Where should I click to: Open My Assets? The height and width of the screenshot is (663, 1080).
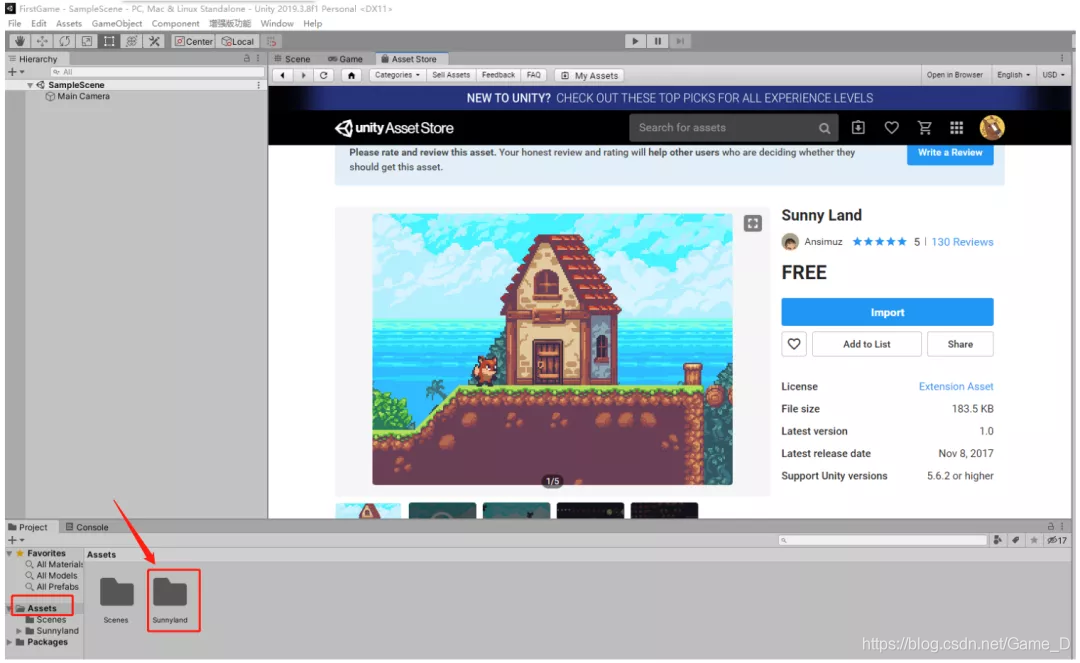pos(590,76)
